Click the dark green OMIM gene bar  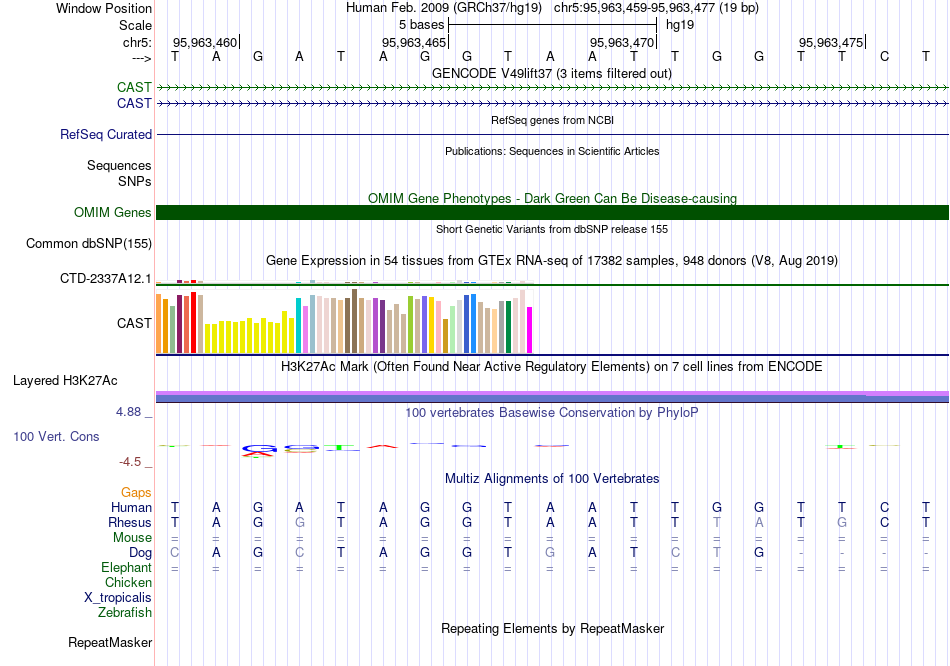552,212
